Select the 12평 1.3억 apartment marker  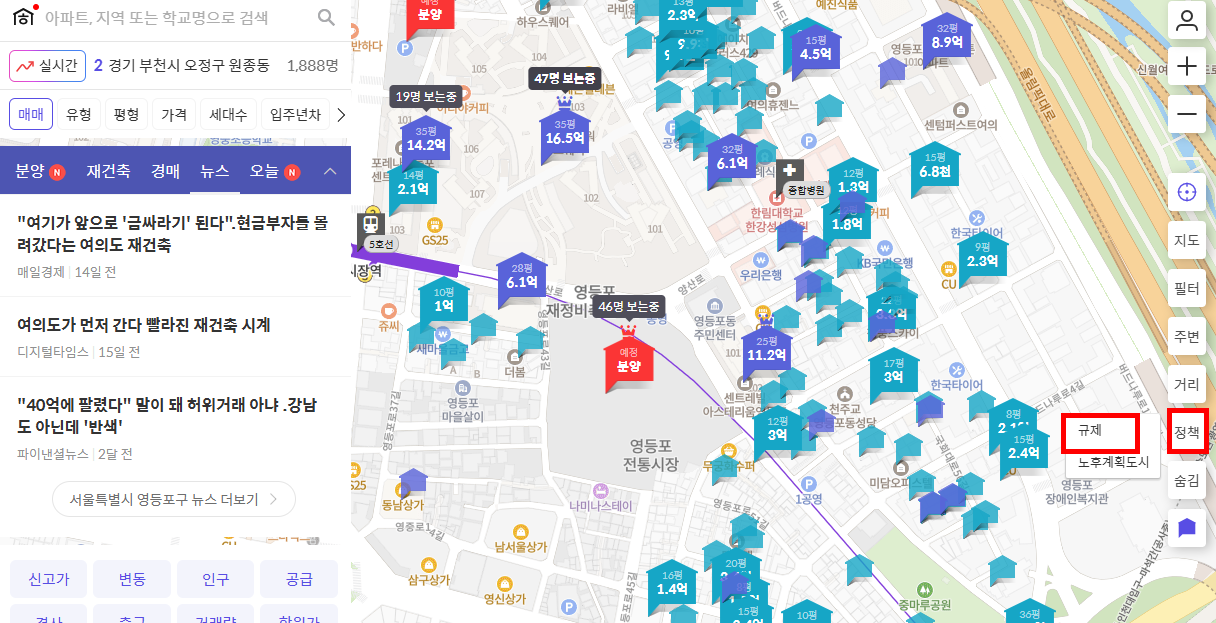tap(853, 180)
